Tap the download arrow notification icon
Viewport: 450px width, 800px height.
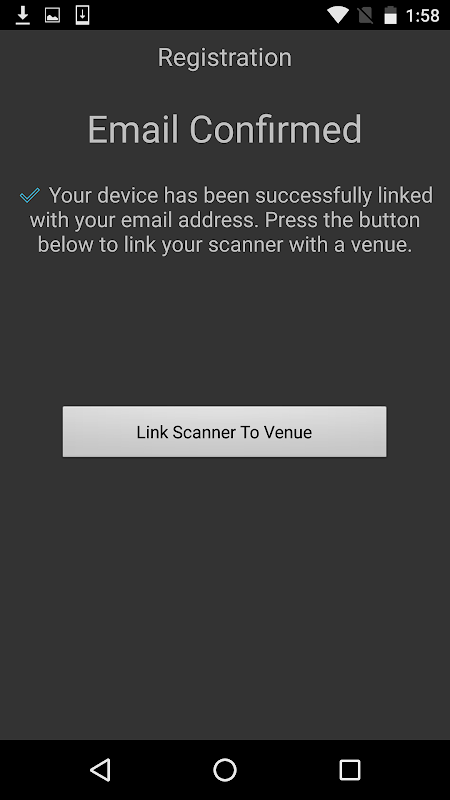pos(22,15)
